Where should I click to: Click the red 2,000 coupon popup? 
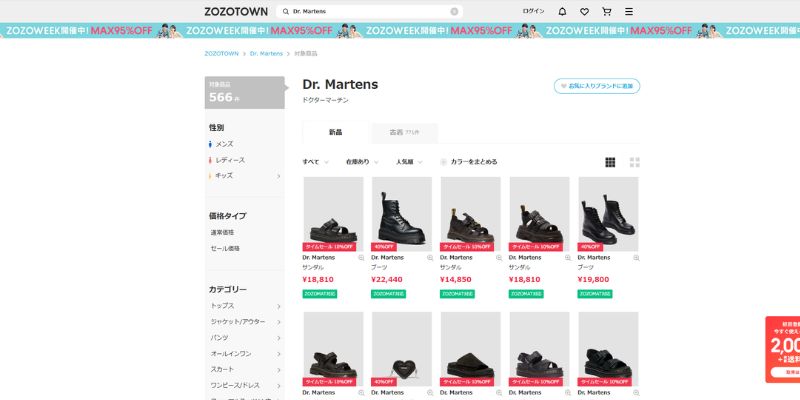coord(783,349)
